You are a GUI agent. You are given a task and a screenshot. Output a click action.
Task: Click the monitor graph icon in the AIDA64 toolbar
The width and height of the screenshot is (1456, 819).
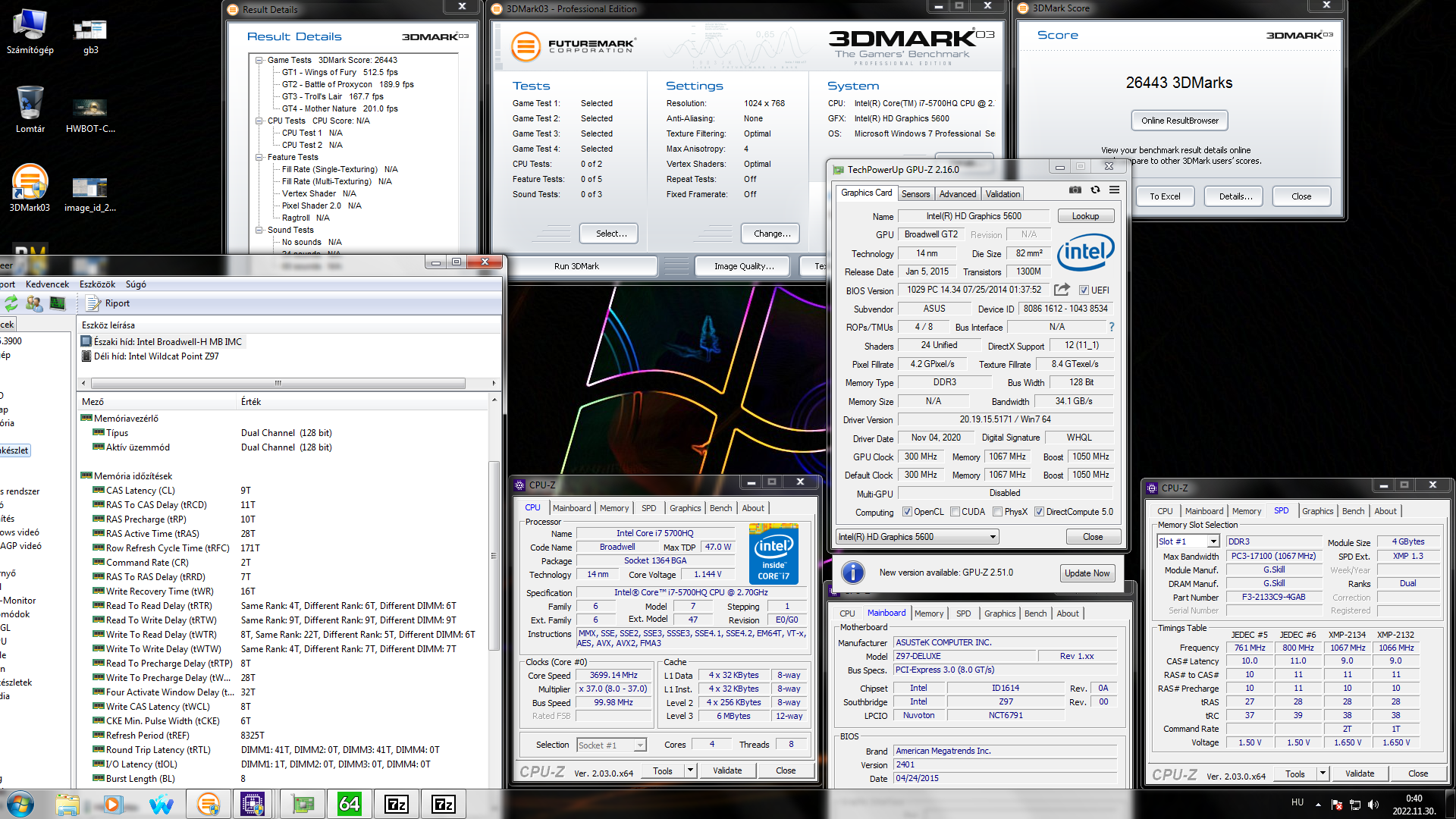pos(58,303)
